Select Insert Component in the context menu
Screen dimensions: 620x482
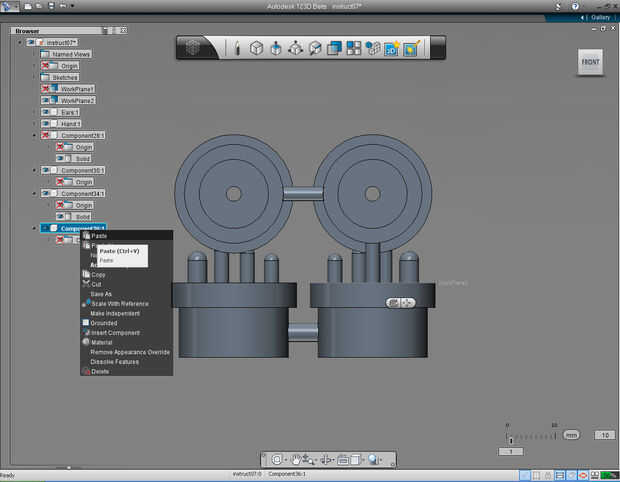(x=115, y=332)
